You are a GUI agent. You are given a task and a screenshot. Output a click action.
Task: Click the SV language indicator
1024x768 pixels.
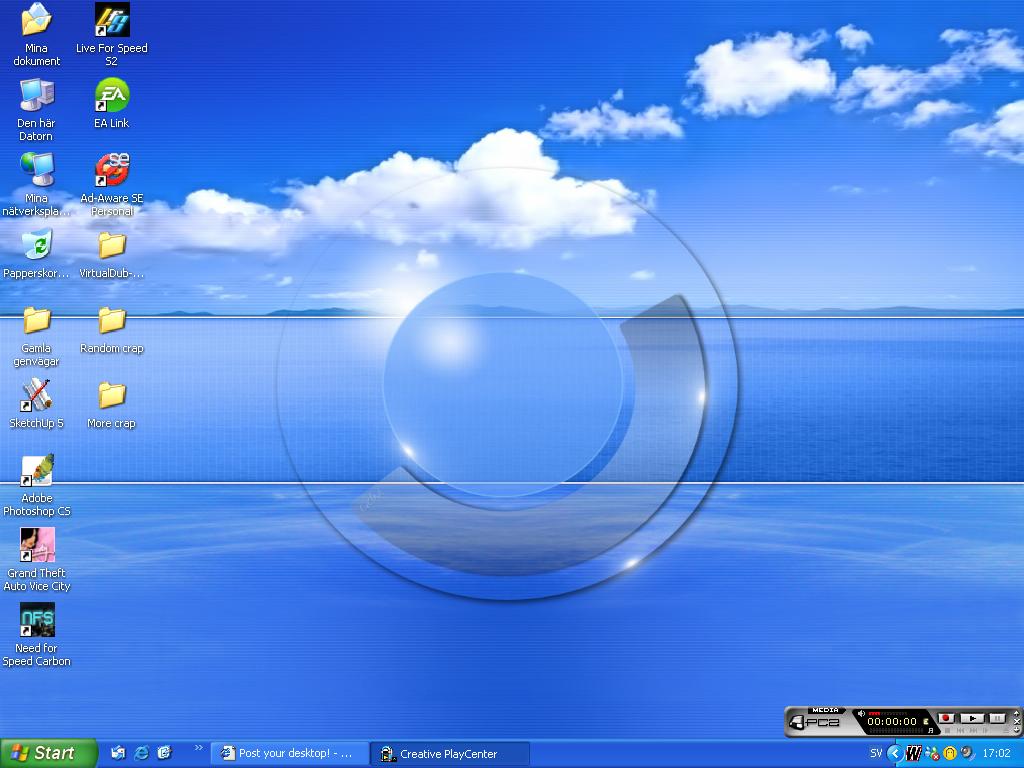tap(876, 753)
